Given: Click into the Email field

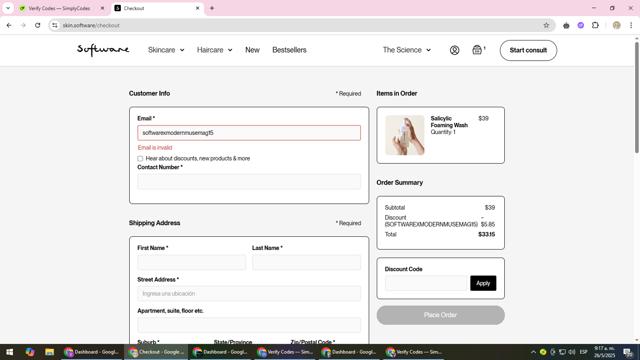Looking at the screenshot, I should click(x=249, y=133).
